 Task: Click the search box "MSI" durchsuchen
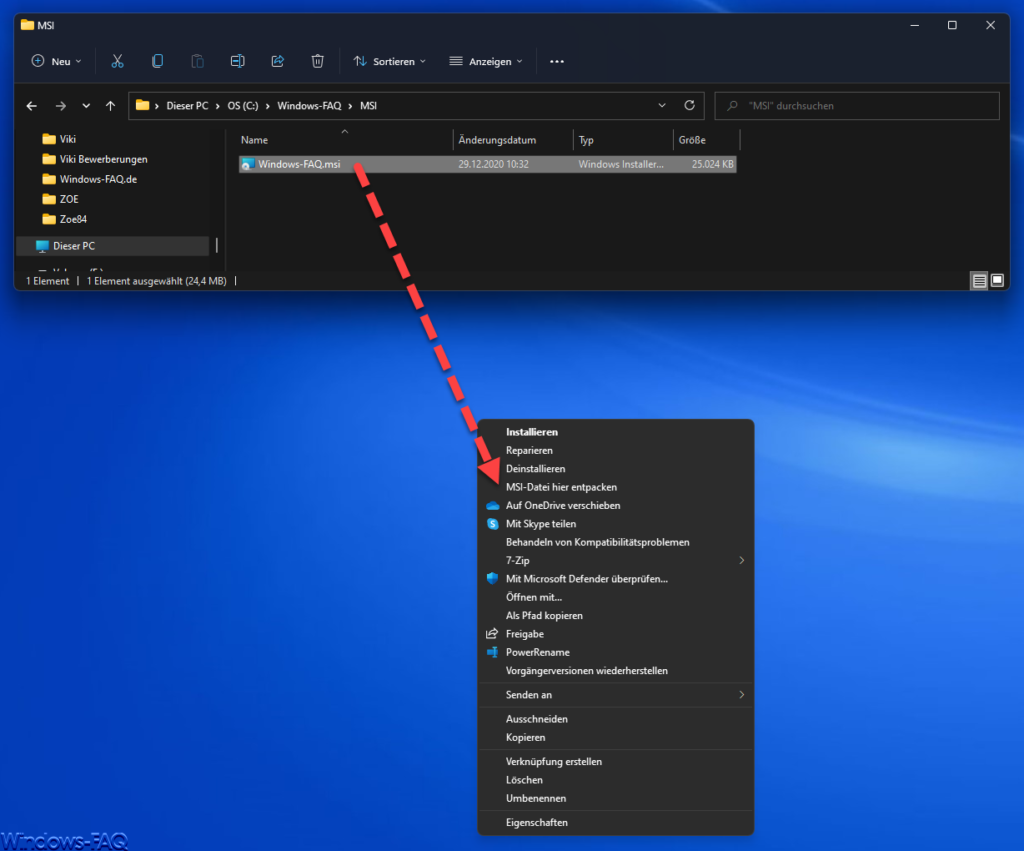(x=857, y=106)
